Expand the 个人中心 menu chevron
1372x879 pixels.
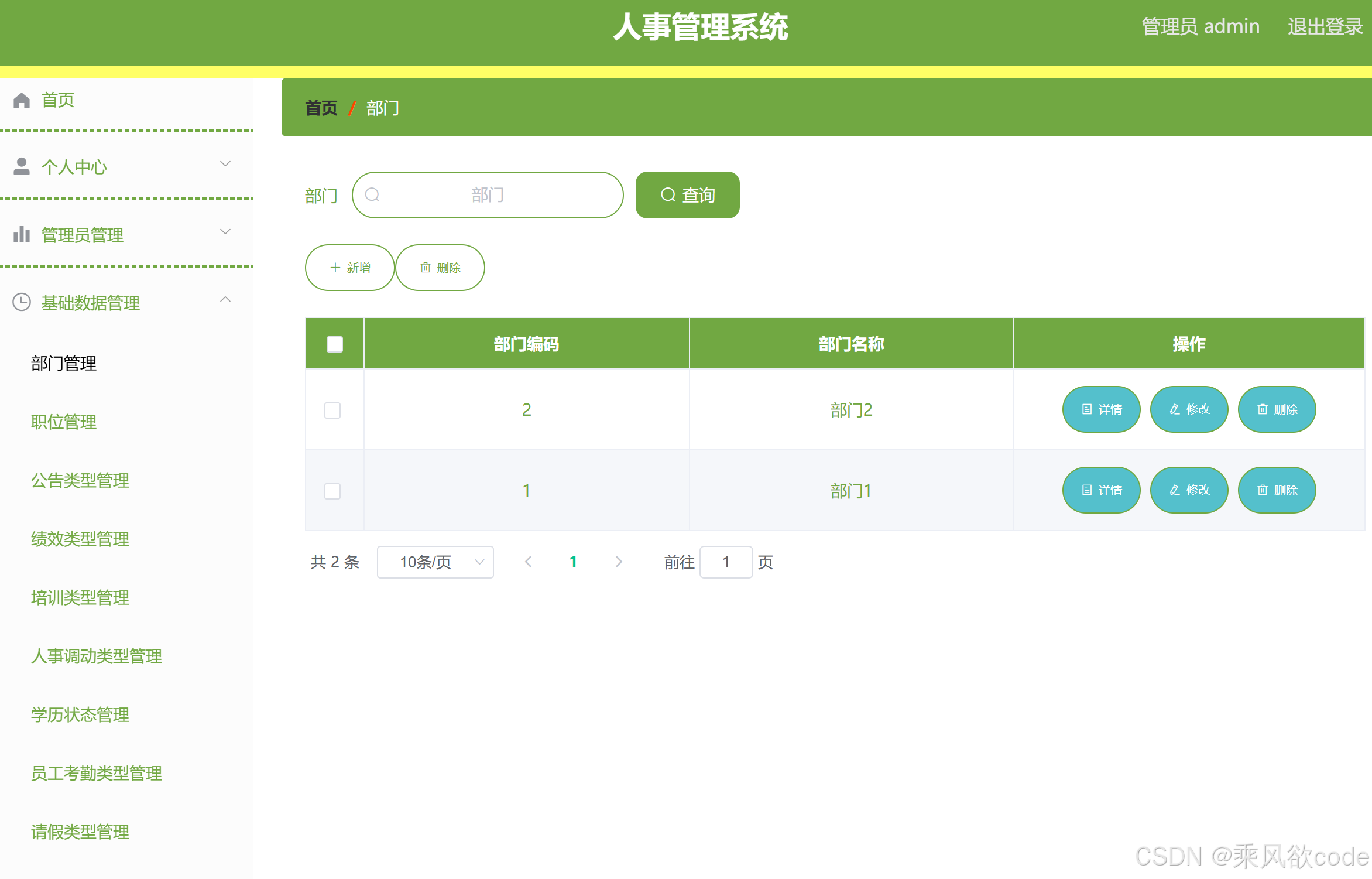(225, 164)
